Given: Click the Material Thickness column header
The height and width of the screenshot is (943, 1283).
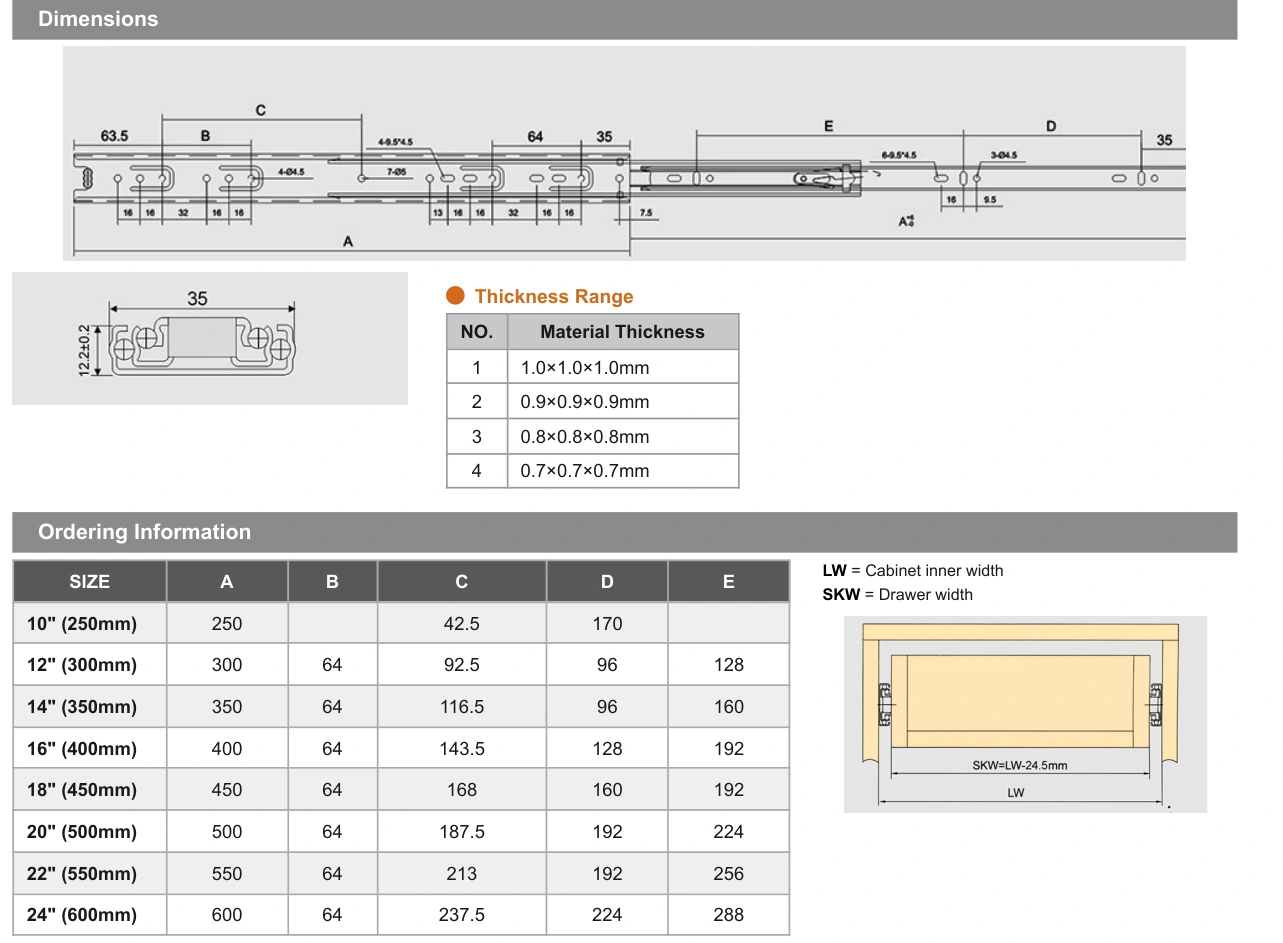Looking at the screenshot, I should pyautogui.click(x=623, y=332).
